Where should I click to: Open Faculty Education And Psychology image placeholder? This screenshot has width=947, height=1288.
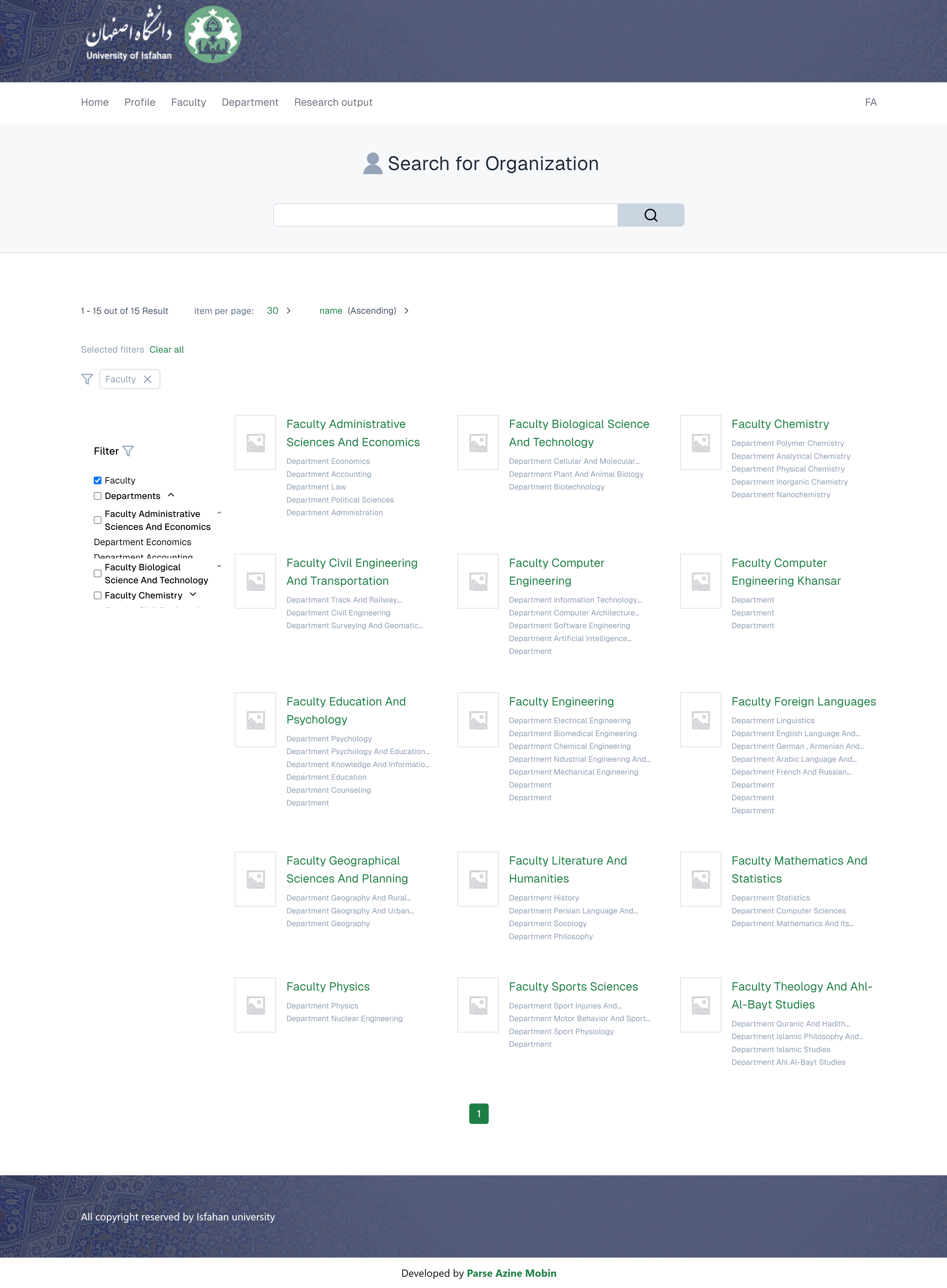256,720
